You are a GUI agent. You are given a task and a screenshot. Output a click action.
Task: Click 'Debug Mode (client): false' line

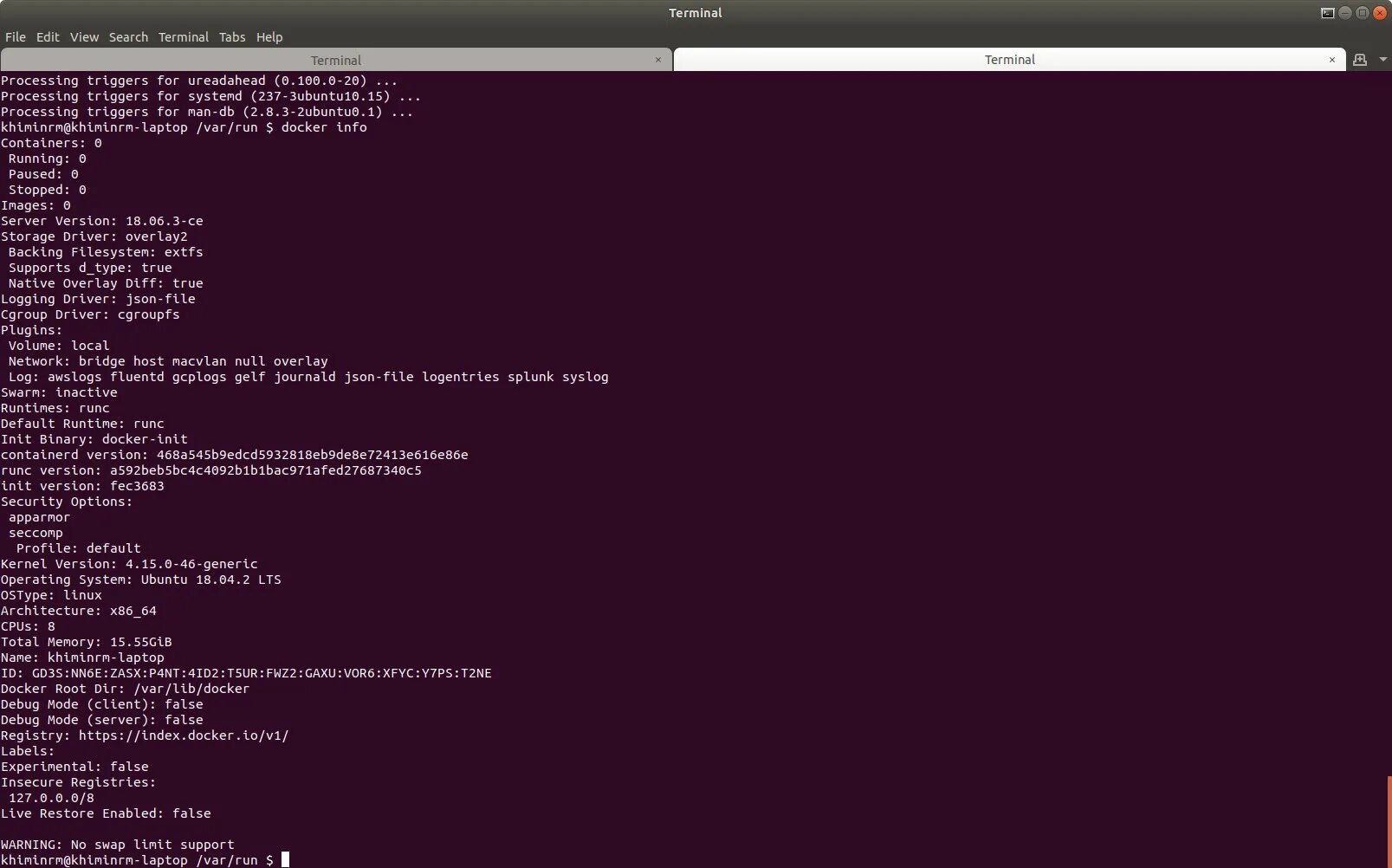click(102, 704)
